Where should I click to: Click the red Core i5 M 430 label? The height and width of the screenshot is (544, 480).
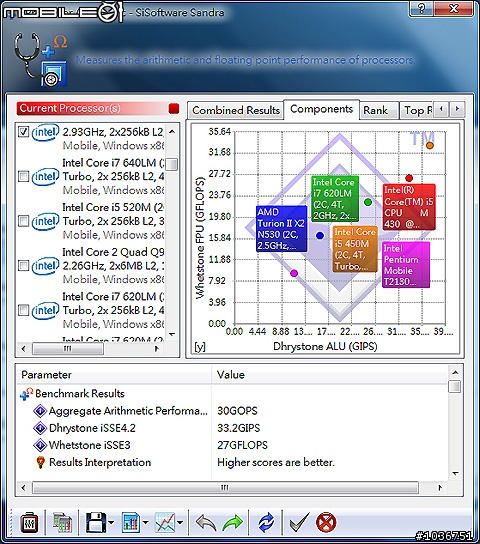[409, 207]
